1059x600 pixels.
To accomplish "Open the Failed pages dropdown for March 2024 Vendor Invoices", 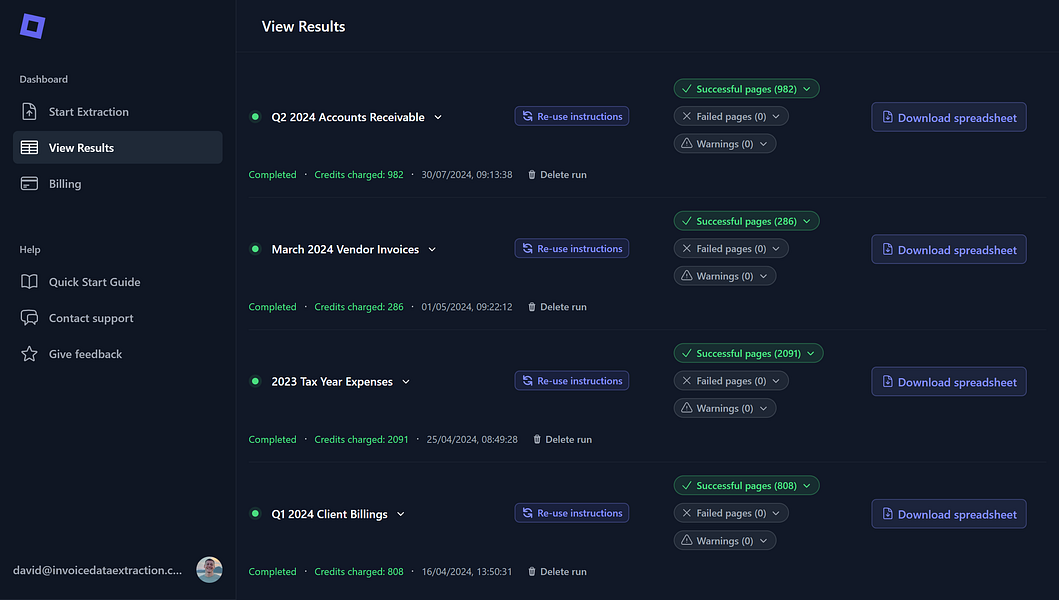I will click(x=731, y=248).
